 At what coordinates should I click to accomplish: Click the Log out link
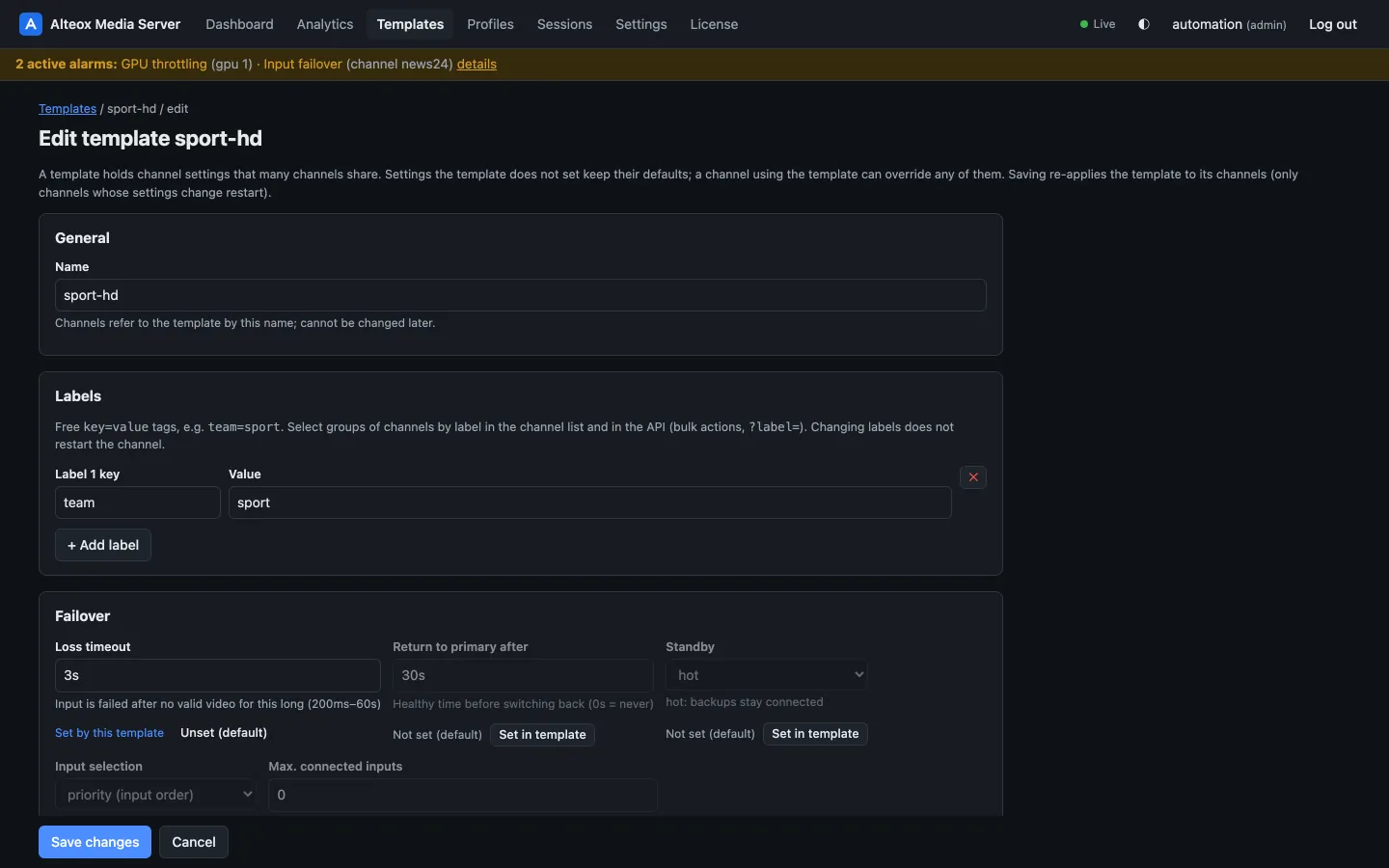(1332, 24)
